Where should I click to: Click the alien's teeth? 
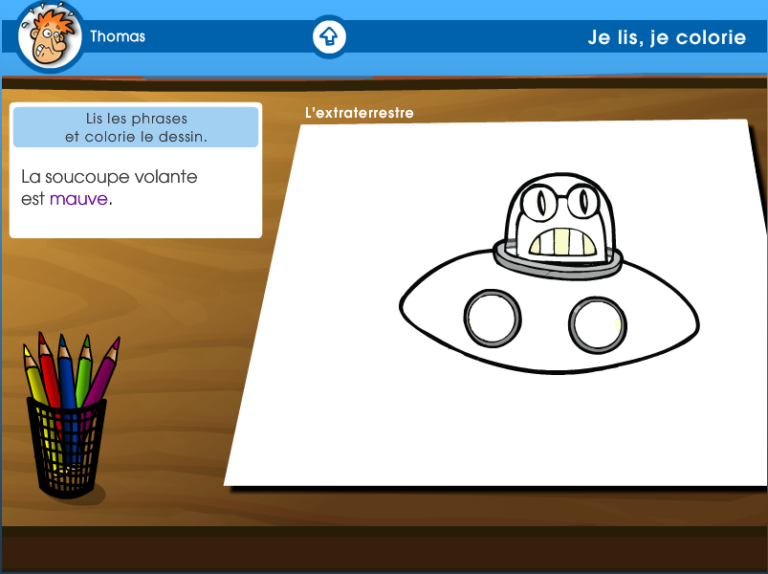[562, 243]
